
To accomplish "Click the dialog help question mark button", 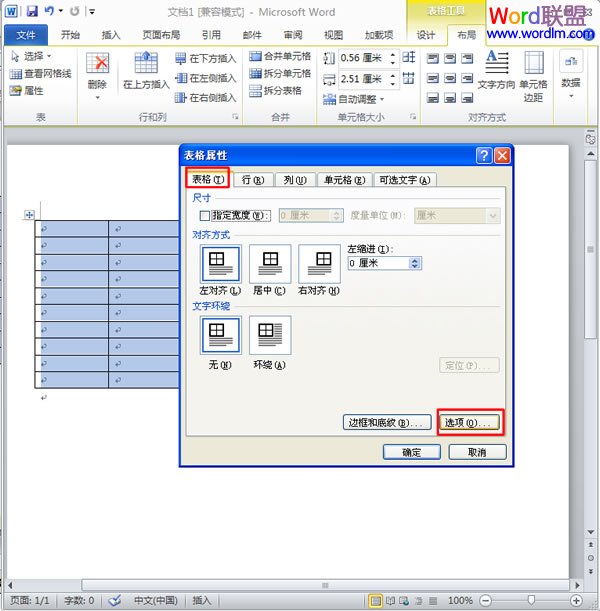I will 484,155.
